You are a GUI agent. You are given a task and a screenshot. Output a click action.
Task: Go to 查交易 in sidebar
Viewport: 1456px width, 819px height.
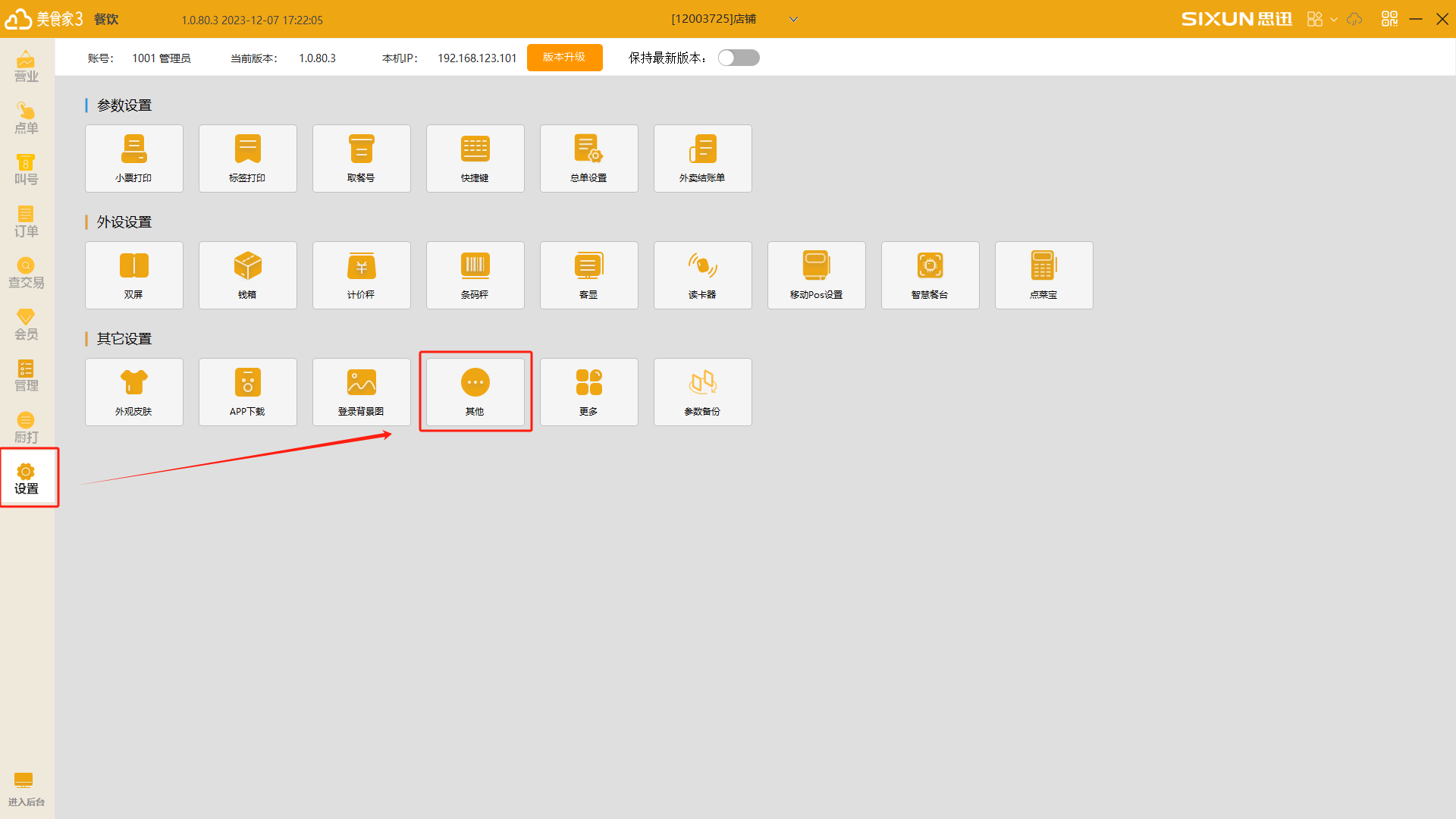[27, 273]
